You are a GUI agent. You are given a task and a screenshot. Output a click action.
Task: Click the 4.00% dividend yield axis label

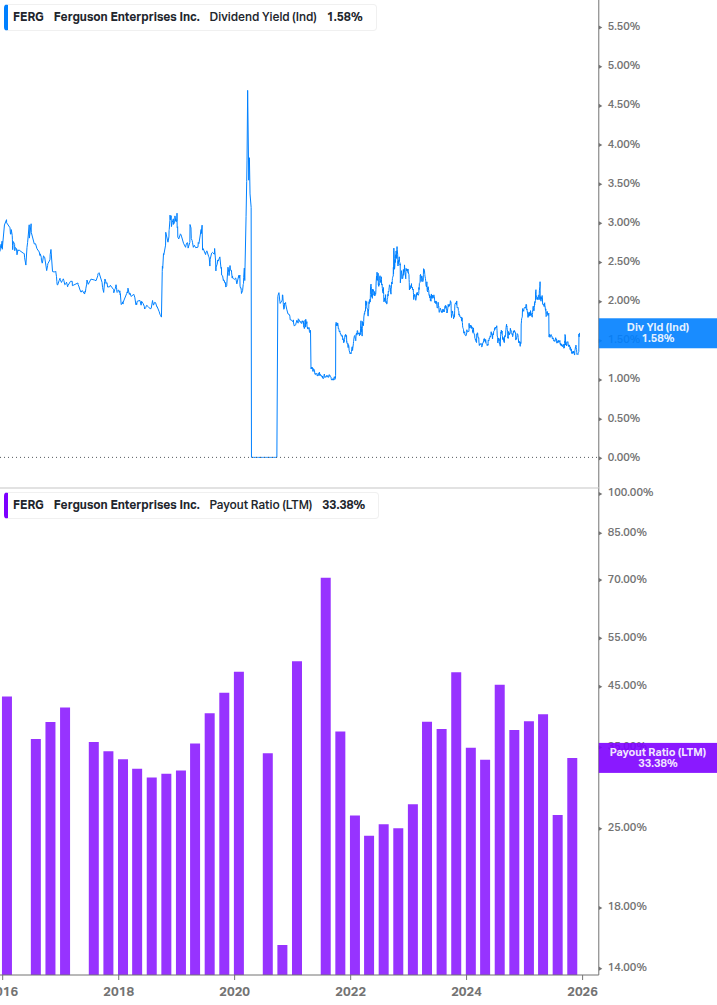pyautogui.click(x=623, y=144)
